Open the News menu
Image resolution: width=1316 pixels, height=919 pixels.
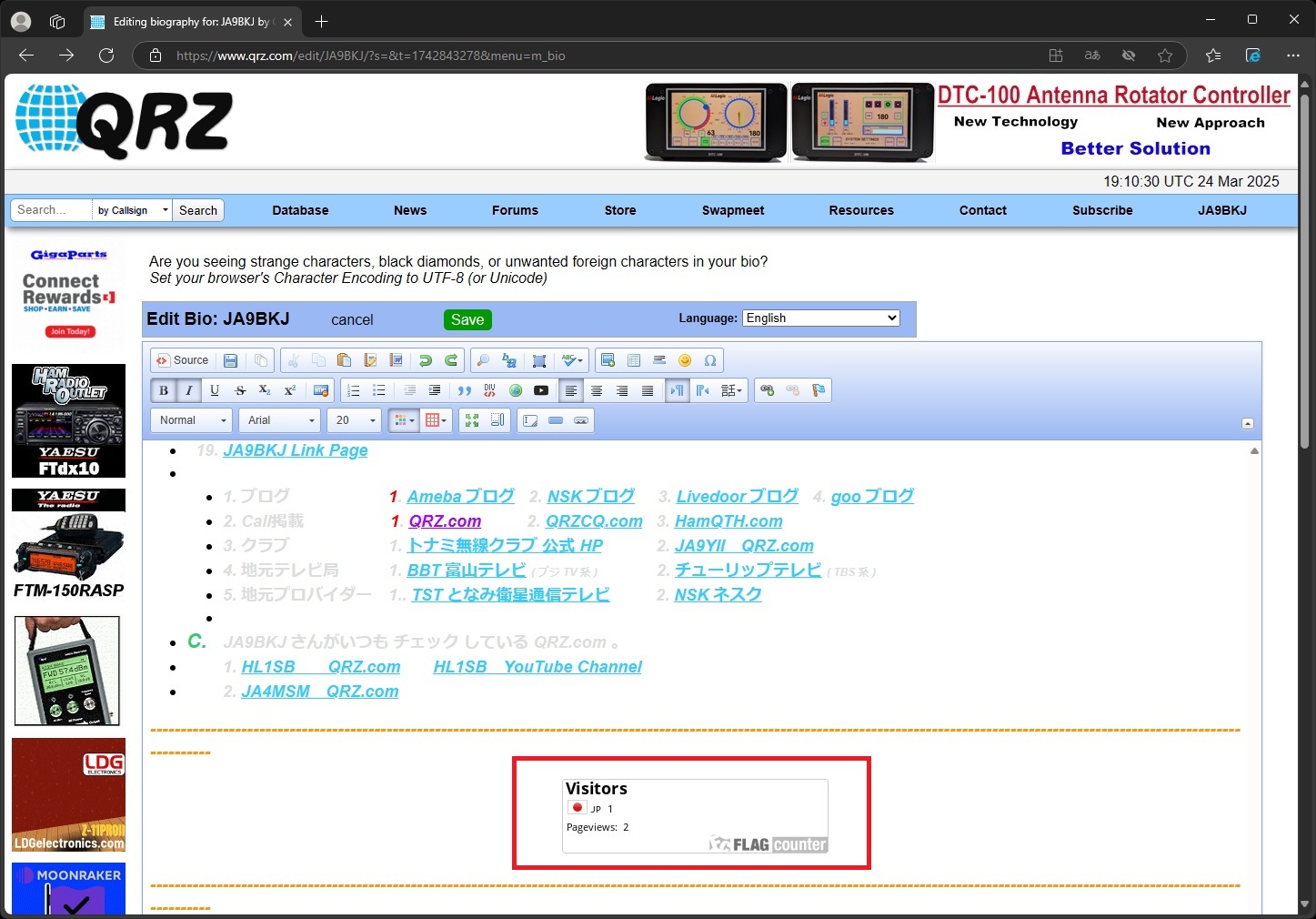tap(410, 210)
